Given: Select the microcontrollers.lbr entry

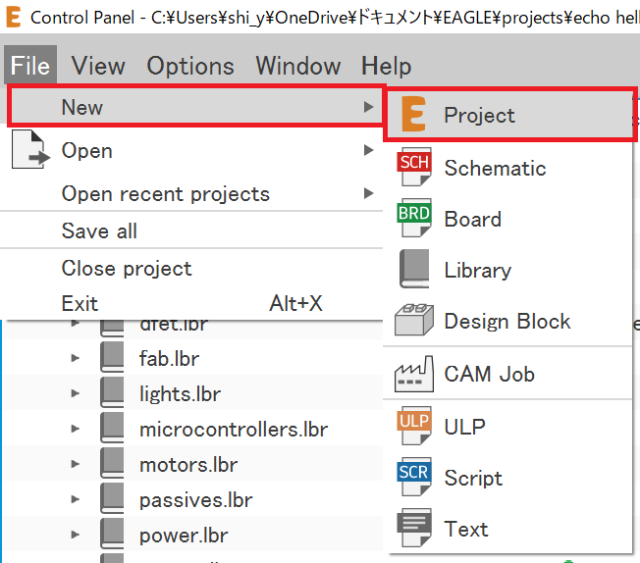Looking at the screenshot, I should tap(233, 429).
